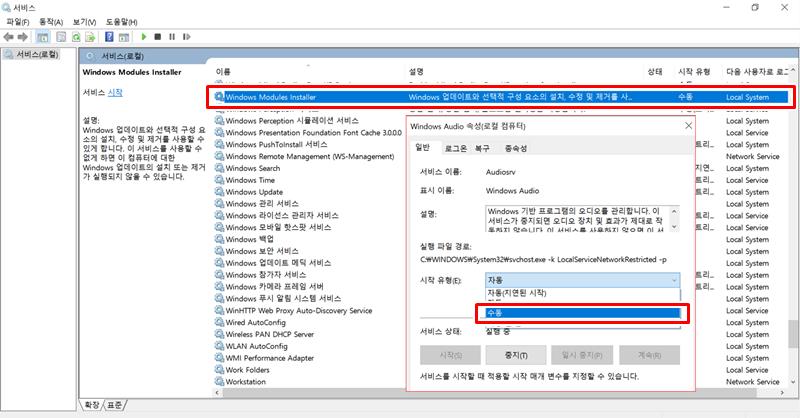Screen dimensions: 800x418
Task: Click the 계속(R) button
Action: point(649,355)
